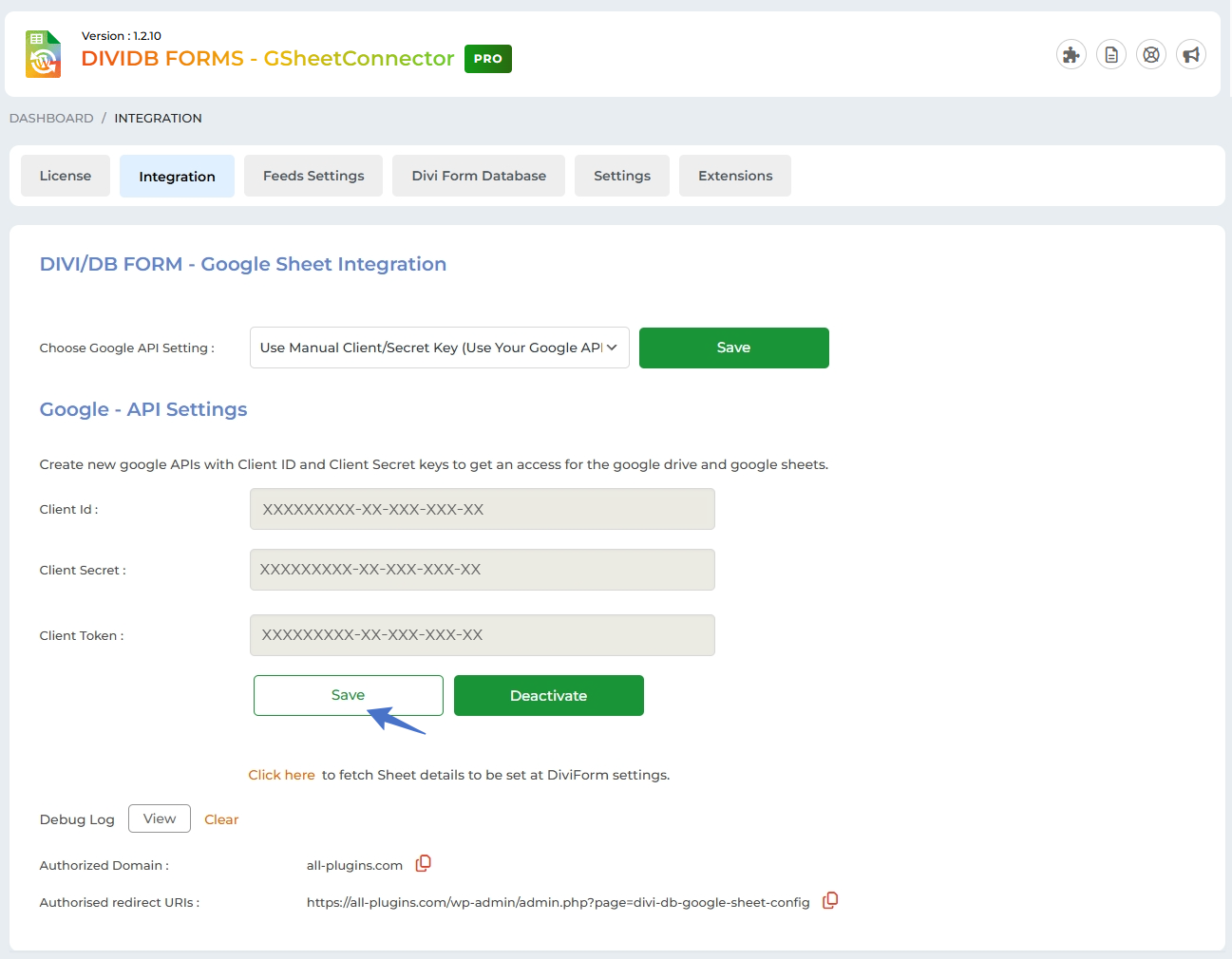Viewport: 1232px width, 959px height.
Task: Follow the 'Click here' fetch sheet link
Action: [x=281, y=775]
